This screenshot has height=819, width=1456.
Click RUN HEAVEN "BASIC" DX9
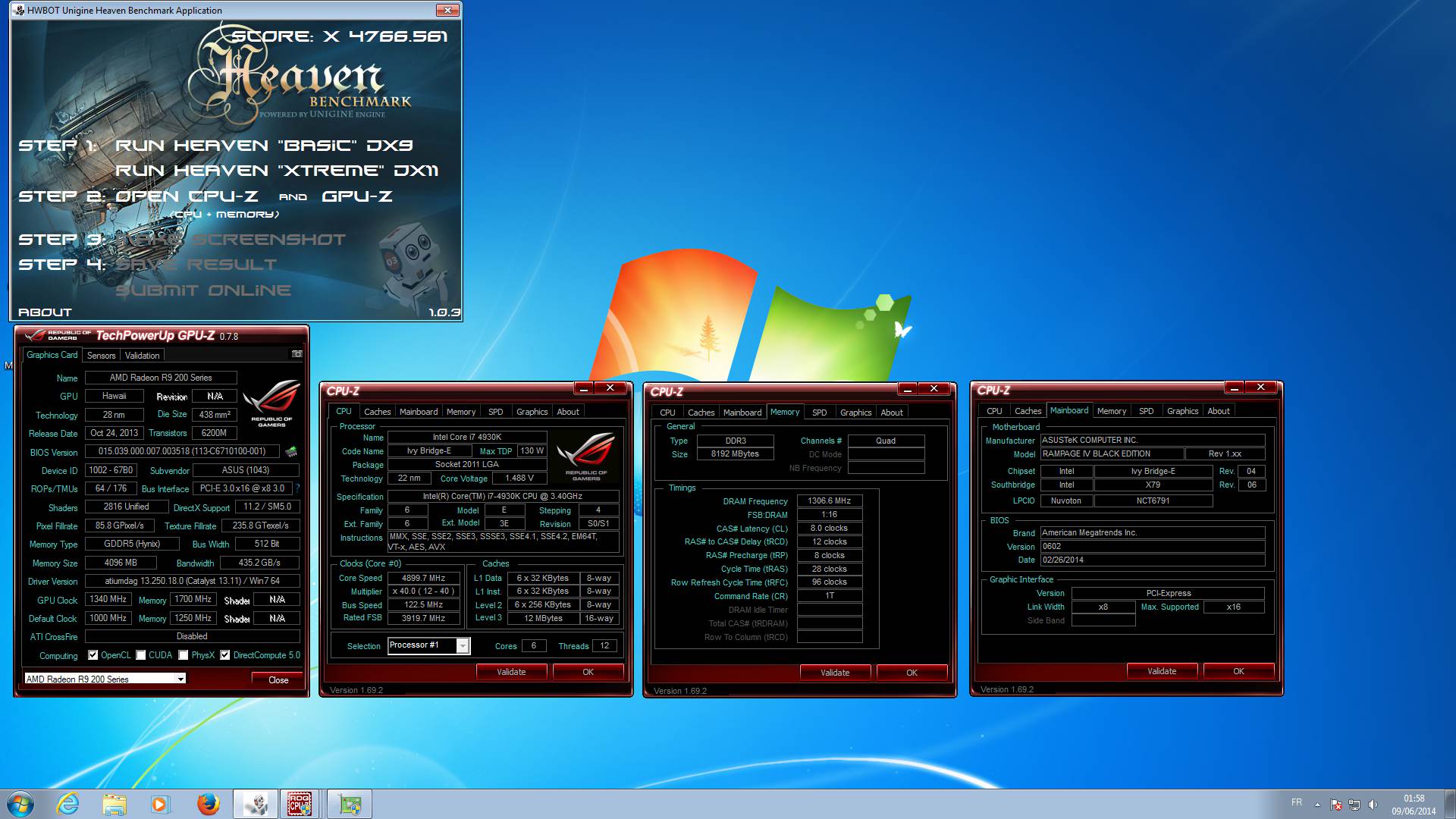pos(264,146)
